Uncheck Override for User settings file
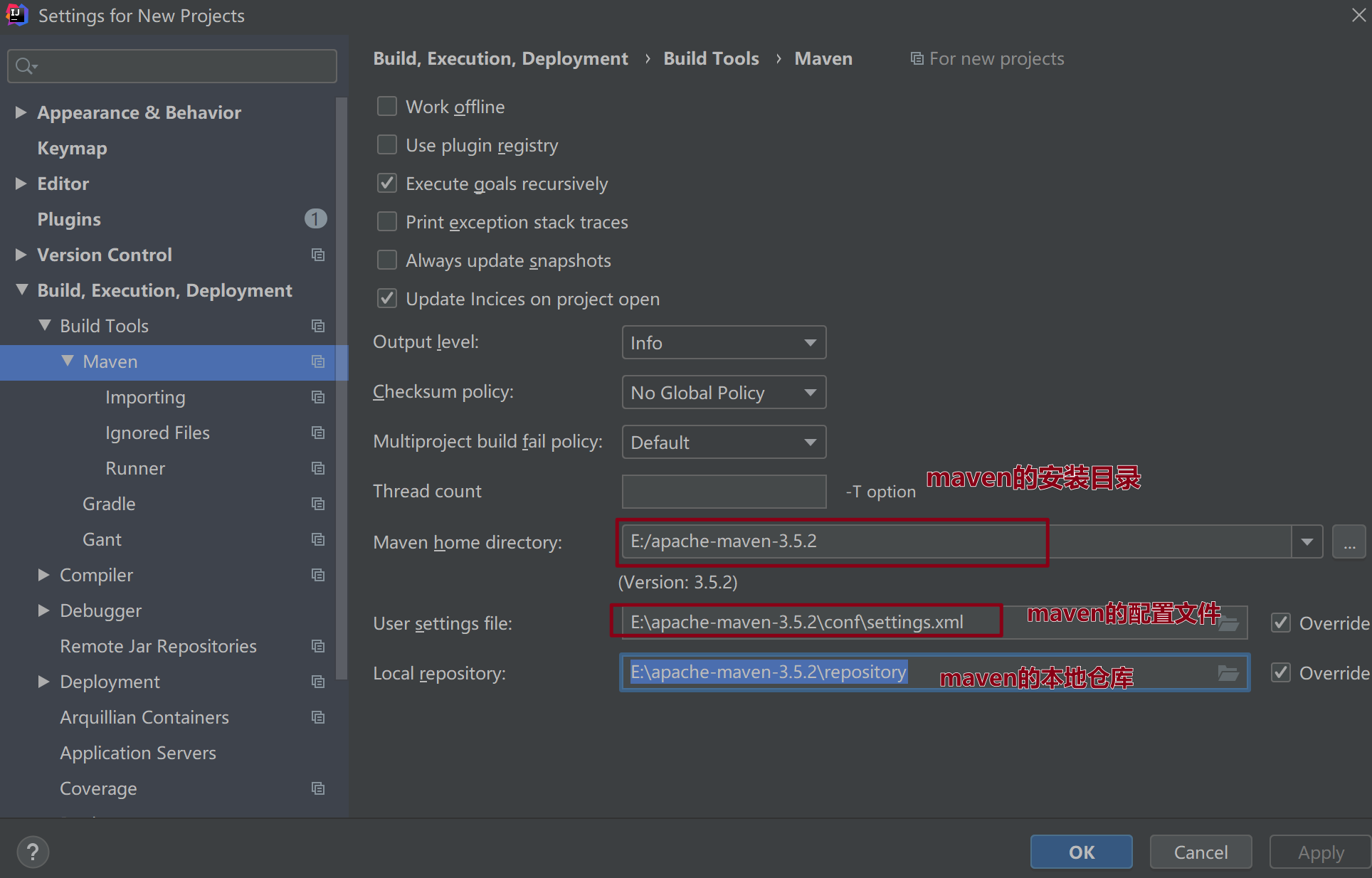This screenshot has height=878, width=1372. pyautogui.click(x=1281, y=623)
